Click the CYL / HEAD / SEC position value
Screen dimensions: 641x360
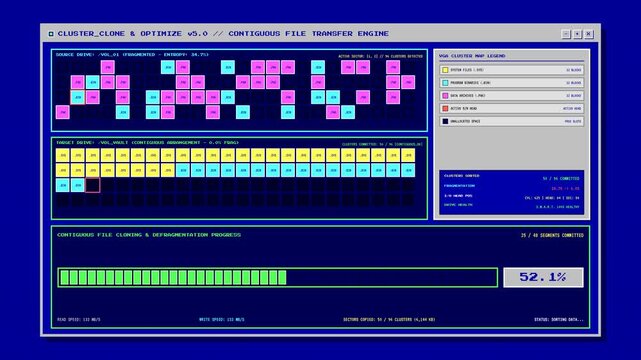[552, 198]
